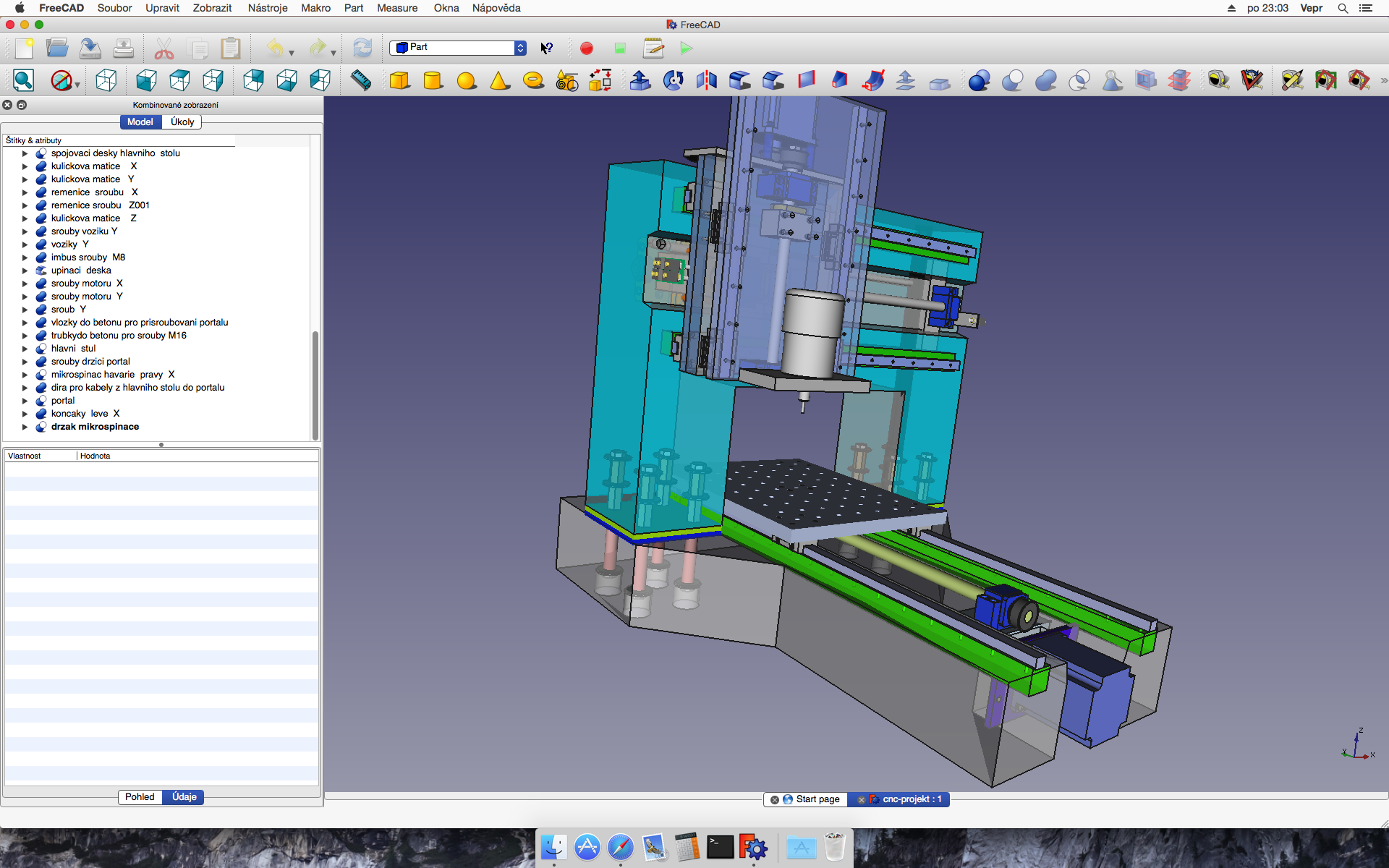This screenshot has height=868, width=1389.
Task: Close the combined view panel
Action: pos(7,105)
